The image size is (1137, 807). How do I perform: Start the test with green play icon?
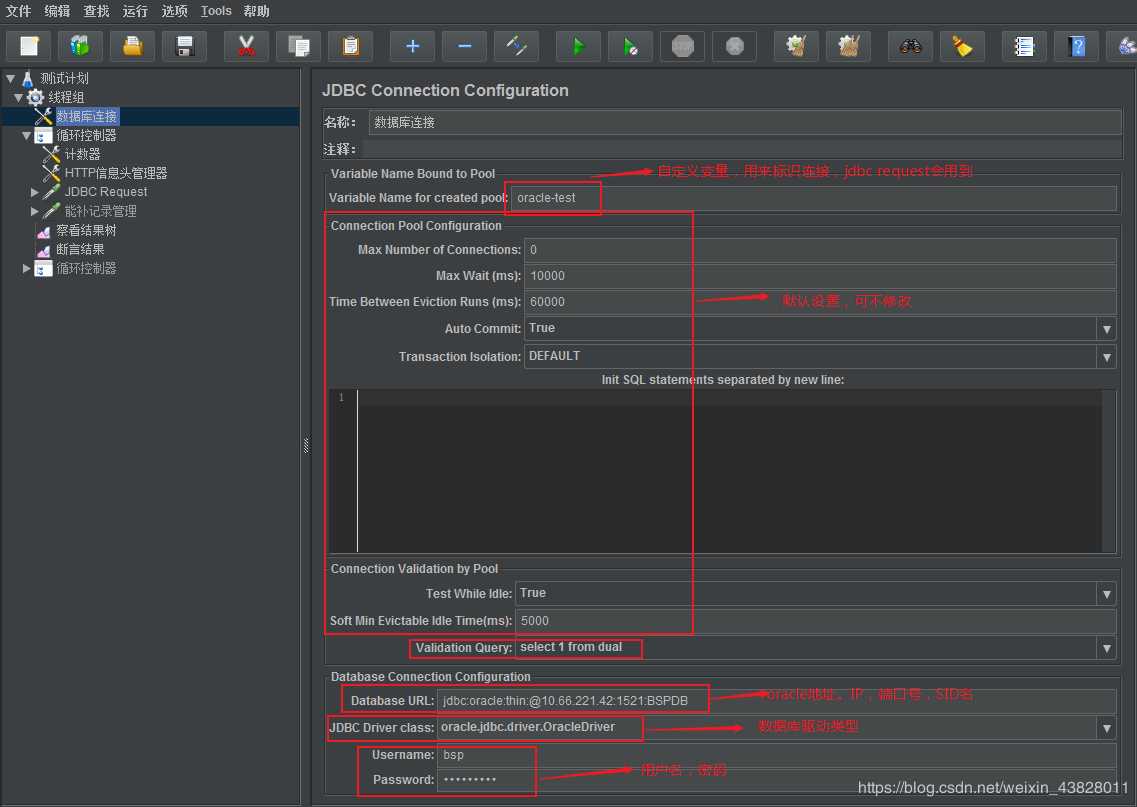(579, 46)
